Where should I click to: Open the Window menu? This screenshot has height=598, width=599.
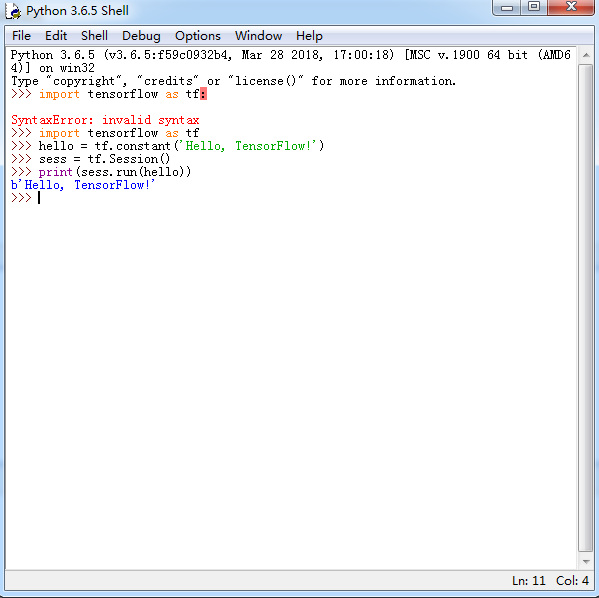pyautogui.click(x=258, y=36)
